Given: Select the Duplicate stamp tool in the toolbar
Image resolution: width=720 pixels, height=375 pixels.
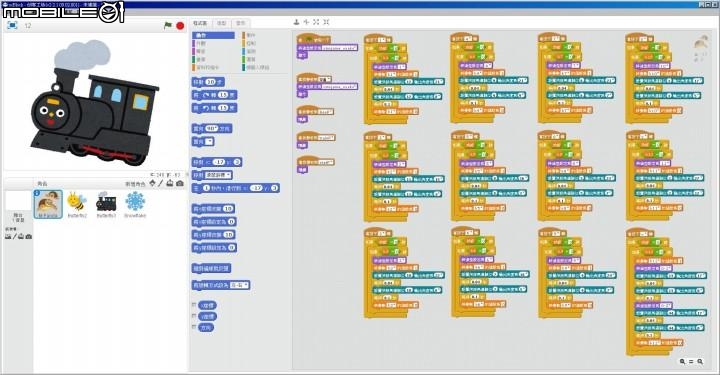Looking at the screenshot, I should (296, 22).
